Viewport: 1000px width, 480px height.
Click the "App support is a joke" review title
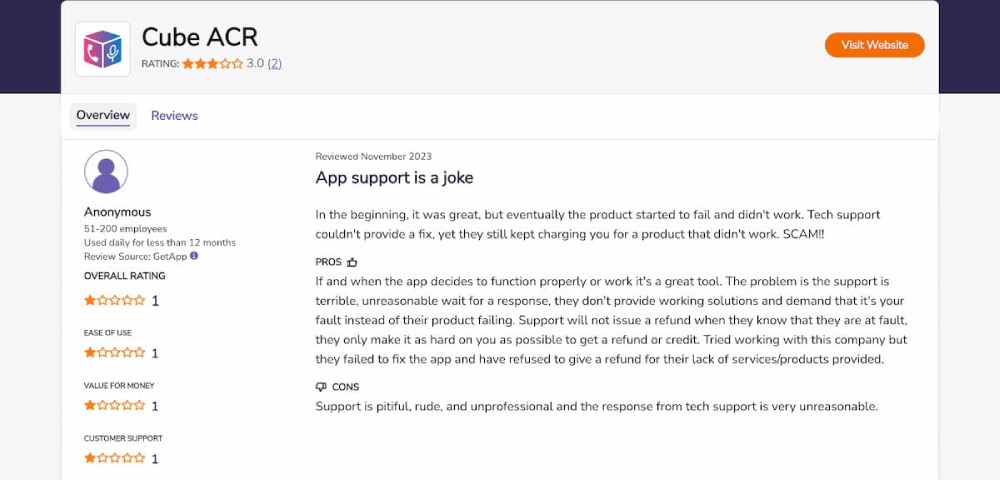(x=394, y=178)
